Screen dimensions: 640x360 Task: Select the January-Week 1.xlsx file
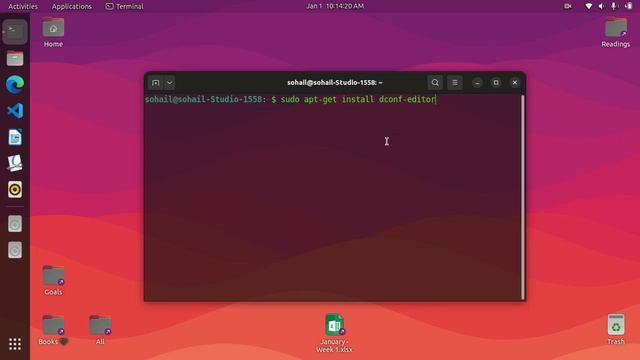[334, 333]
